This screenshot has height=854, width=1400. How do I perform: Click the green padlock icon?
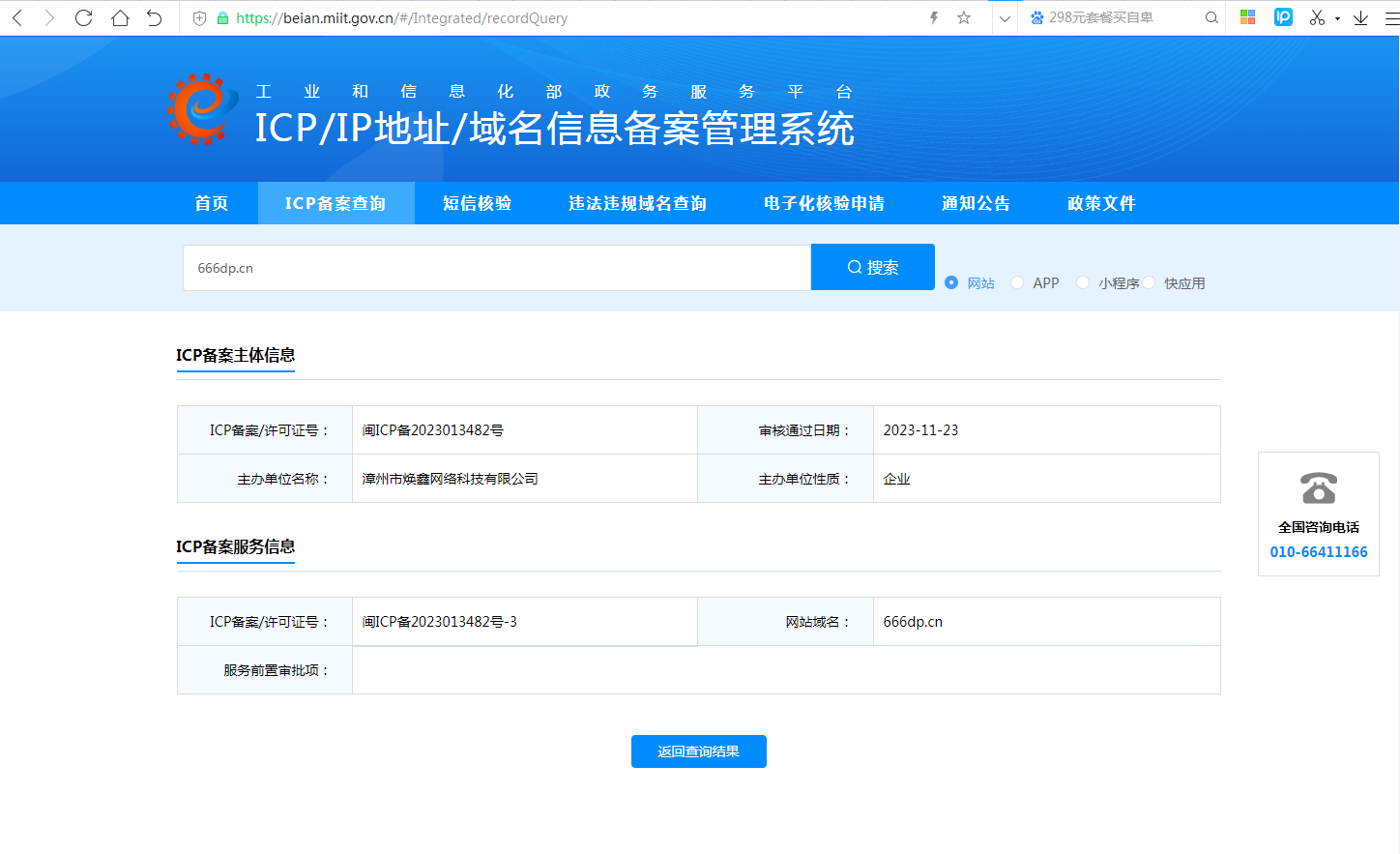click(222, 17)
